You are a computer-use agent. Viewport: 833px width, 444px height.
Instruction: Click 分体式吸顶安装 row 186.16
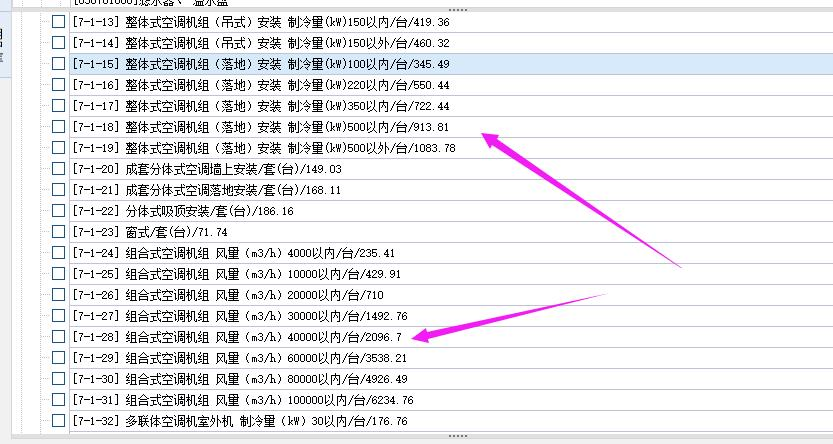(183, 210)
